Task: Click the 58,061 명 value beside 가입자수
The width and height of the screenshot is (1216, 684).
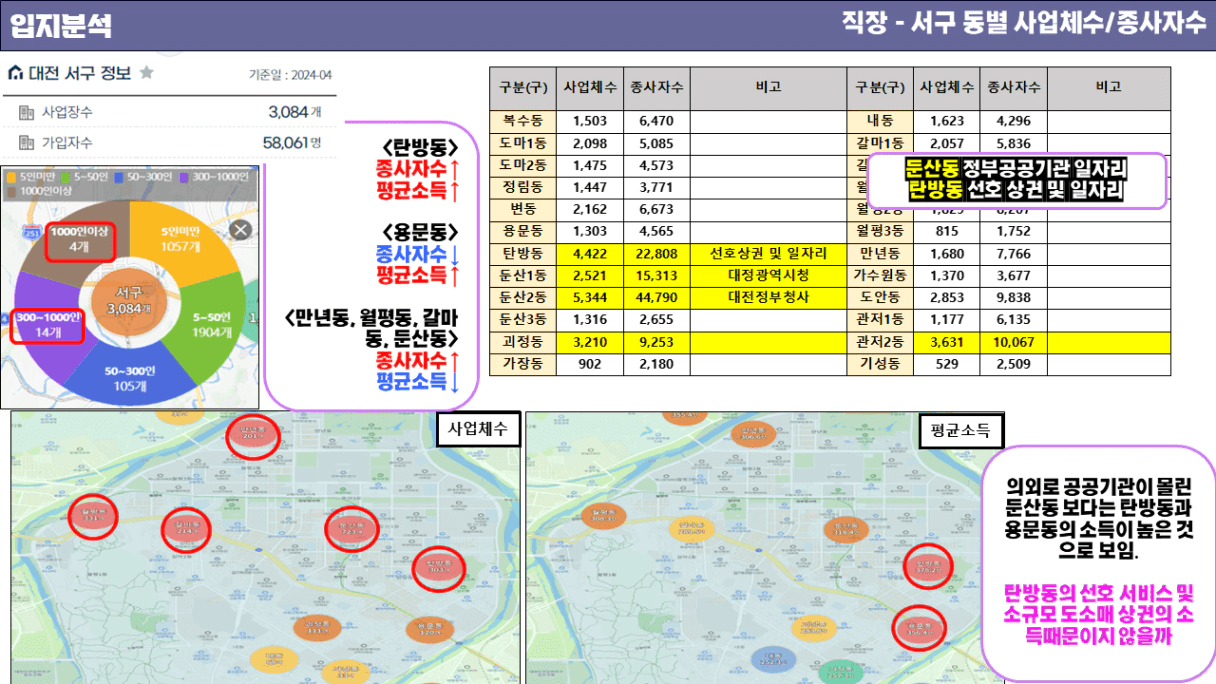Action: click(292, 143)
